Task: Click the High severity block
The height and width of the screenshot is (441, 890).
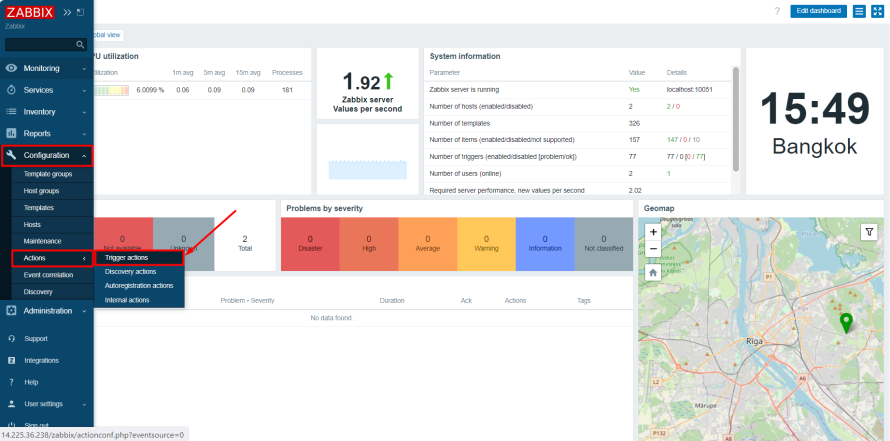Action: pos(369,243)
